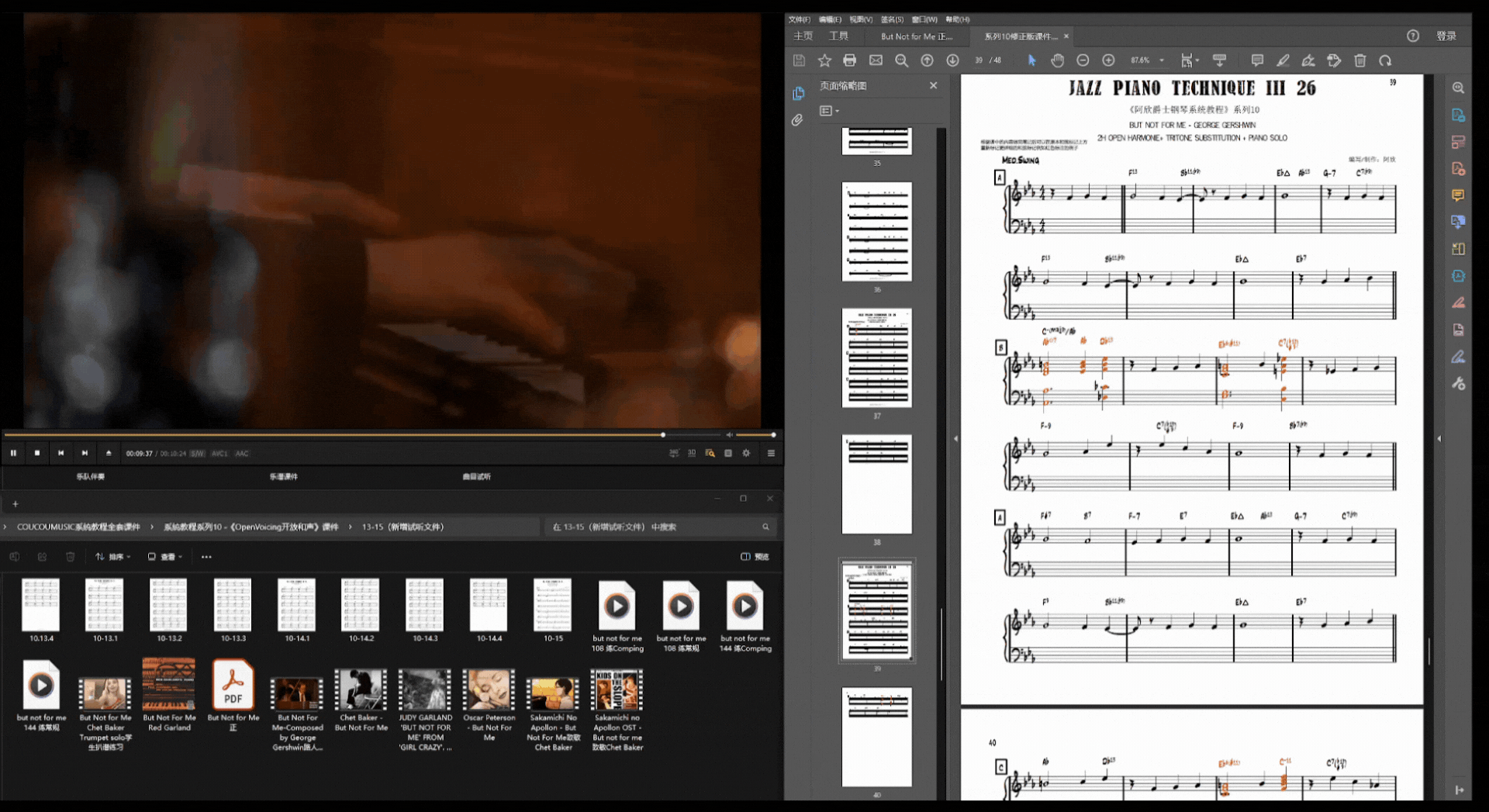Open the 排序 sort dropdown in file explorer
The height and width of the screenshot is (812, 1489).
point(113,557)
